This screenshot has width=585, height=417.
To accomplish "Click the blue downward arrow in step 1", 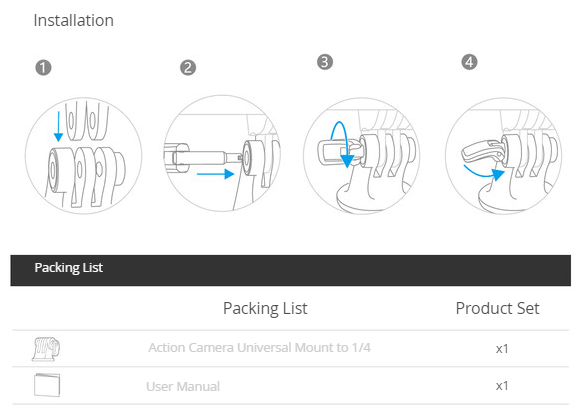I will tap(58, 126).
